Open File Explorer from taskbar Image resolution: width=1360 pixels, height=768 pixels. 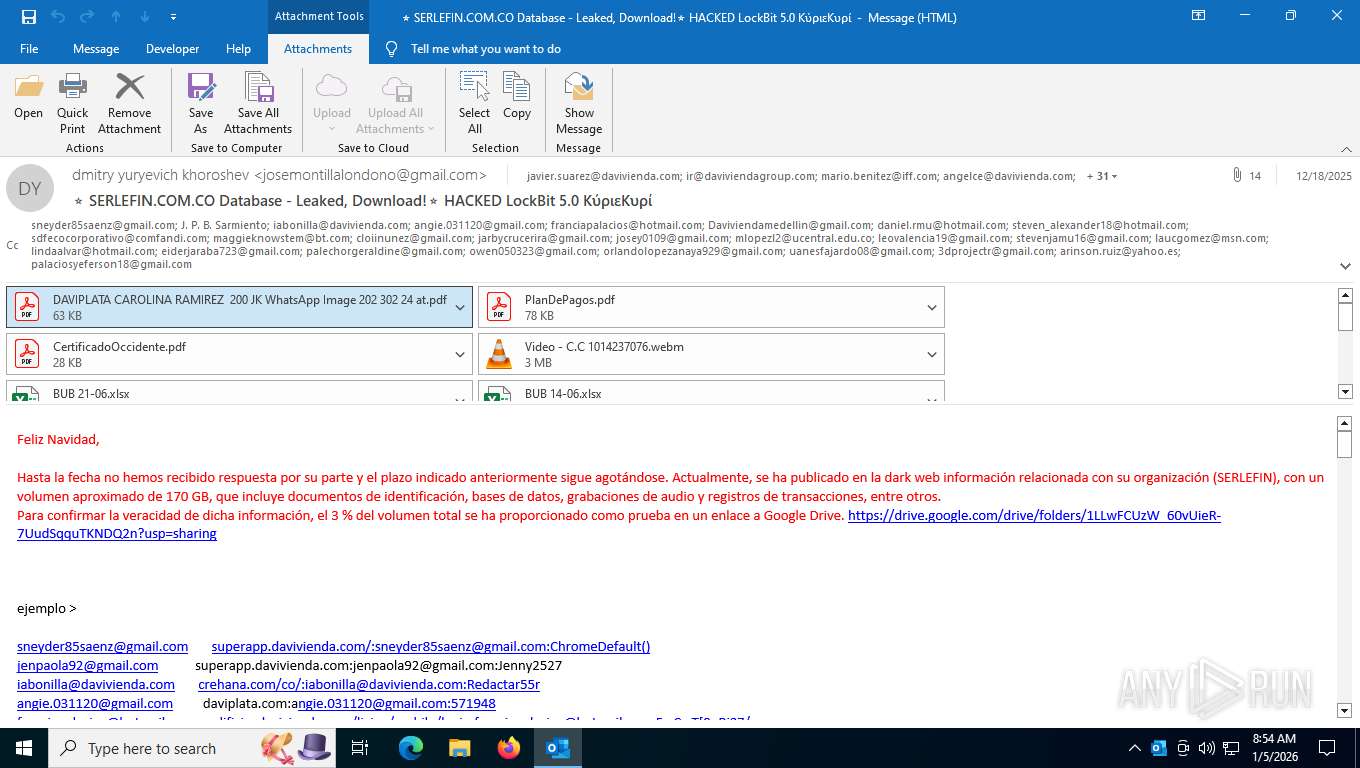(459, 748)
